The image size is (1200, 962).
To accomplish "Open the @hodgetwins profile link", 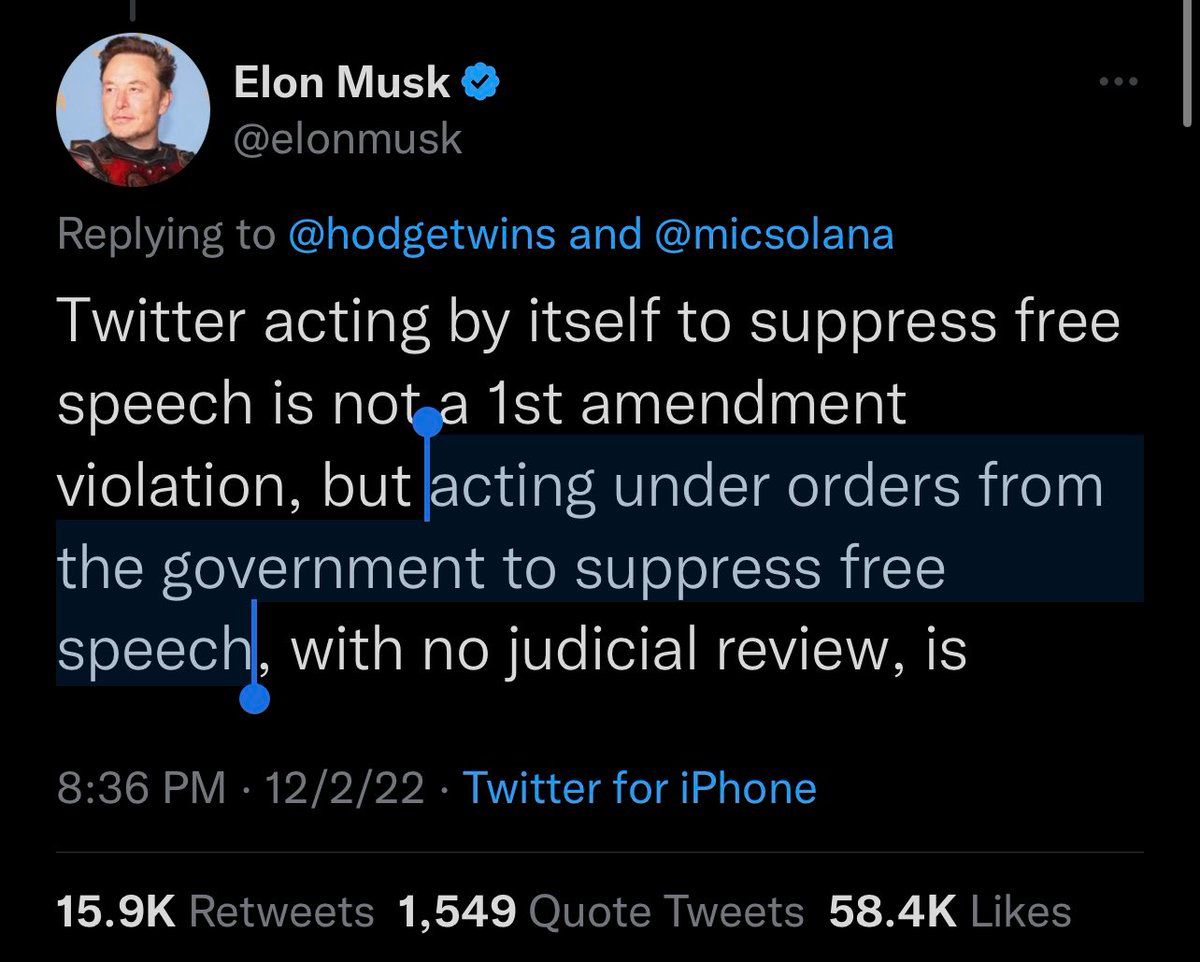I will pos(421,234).
